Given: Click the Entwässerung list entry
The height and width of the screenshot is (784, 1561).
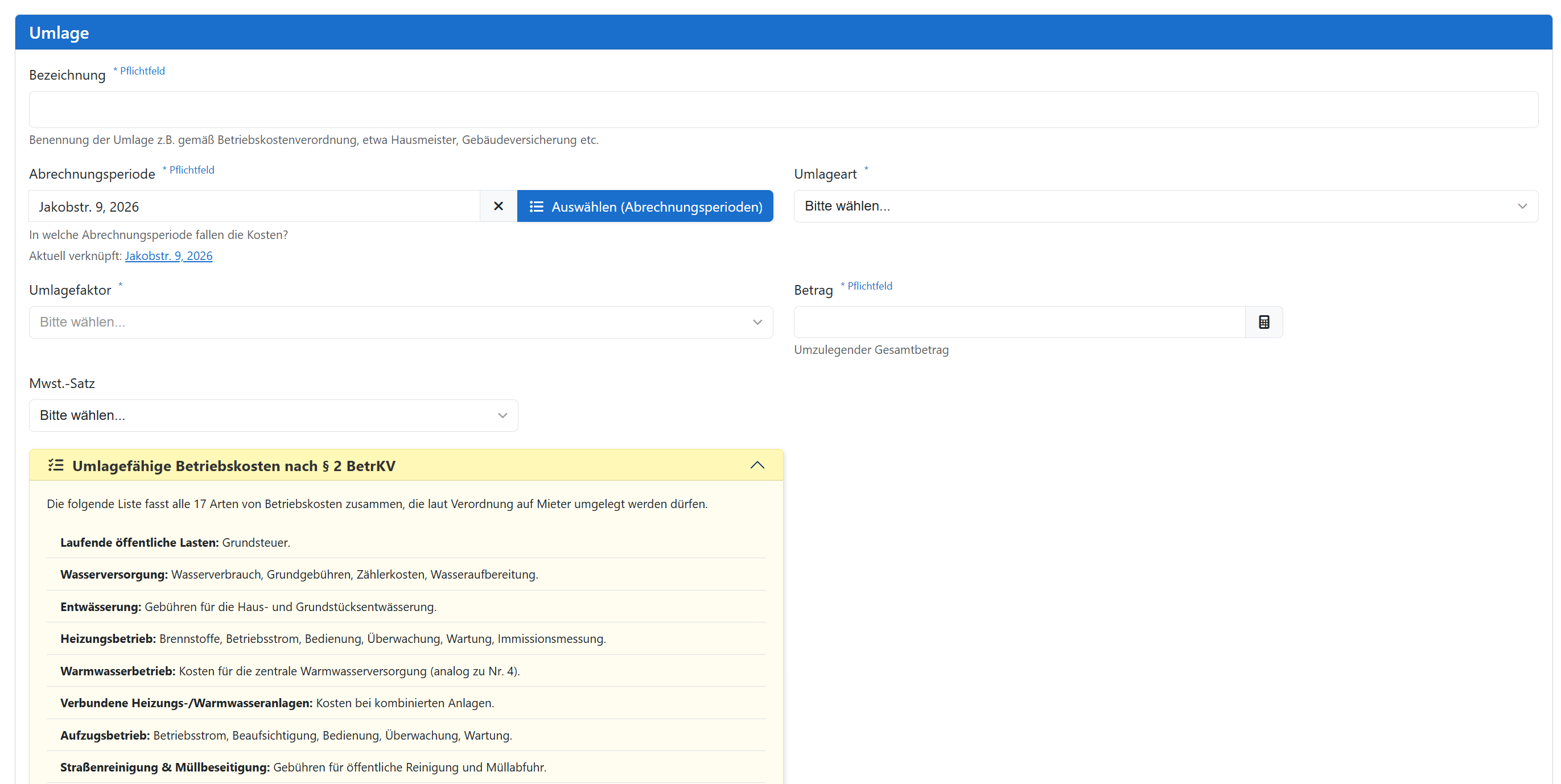Looking at the screenshot, I should click(x=248, y=606).
